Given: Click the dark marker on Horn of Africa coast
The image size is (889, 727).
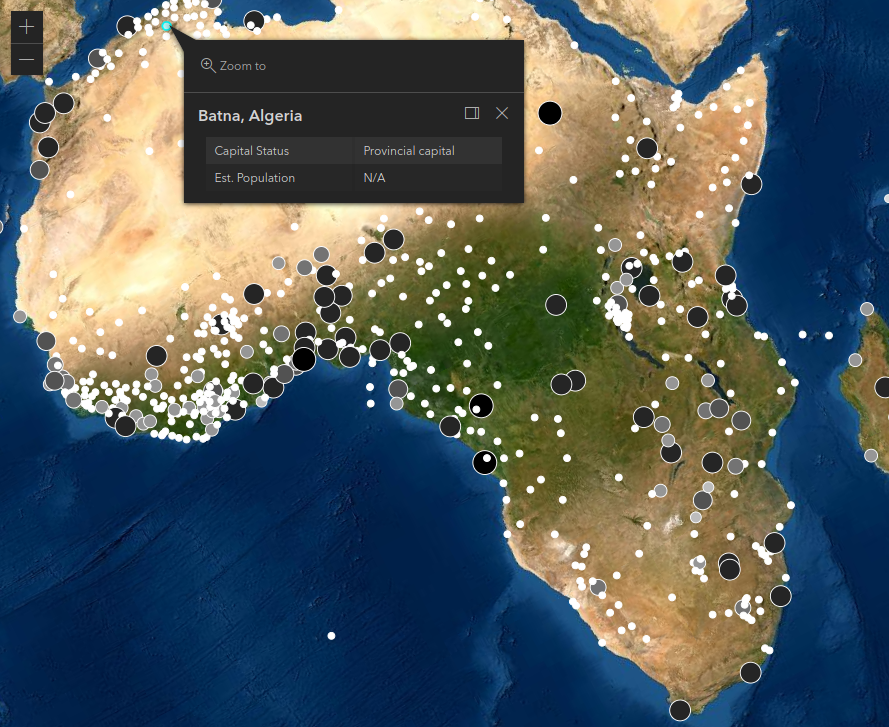Looking at the screenshot, I should point(751,184).
